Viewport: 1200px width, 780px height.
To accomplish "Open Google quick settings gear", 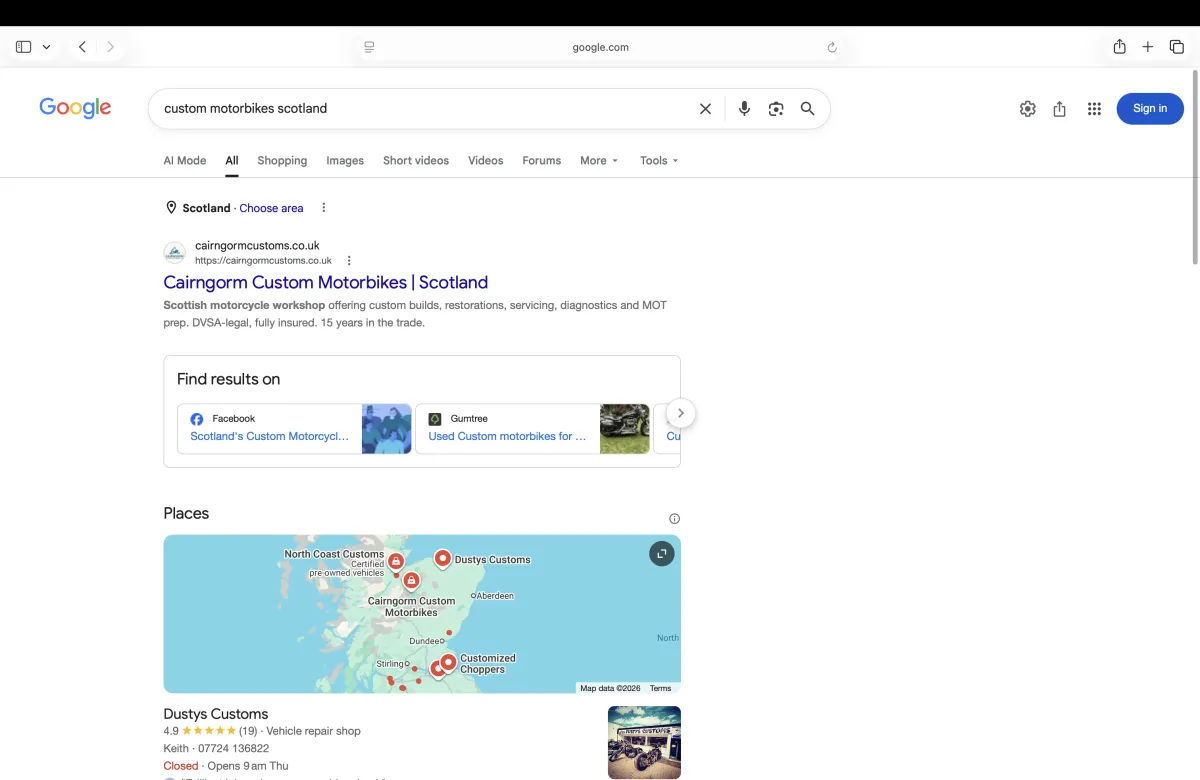I will pos(1028,109).
